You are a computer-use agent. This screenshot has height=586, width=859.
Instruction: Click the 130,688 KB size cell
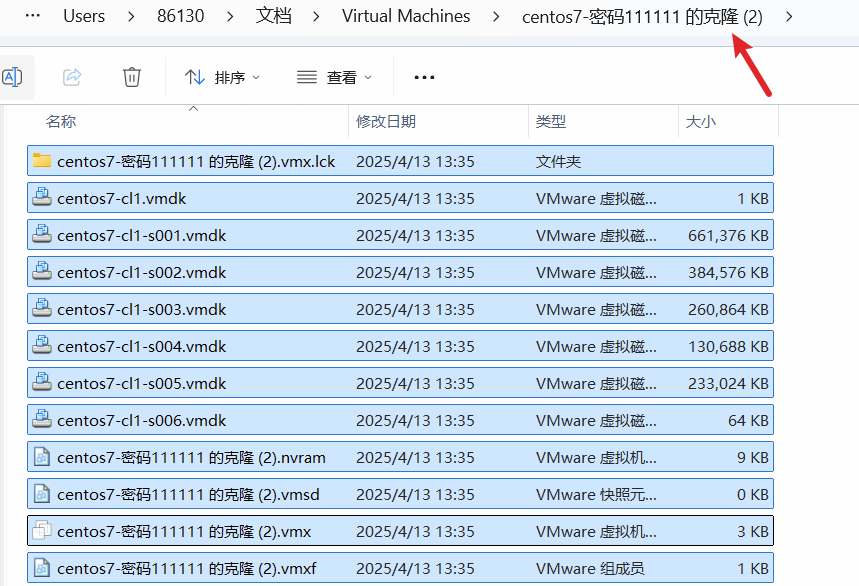[728, 346]
